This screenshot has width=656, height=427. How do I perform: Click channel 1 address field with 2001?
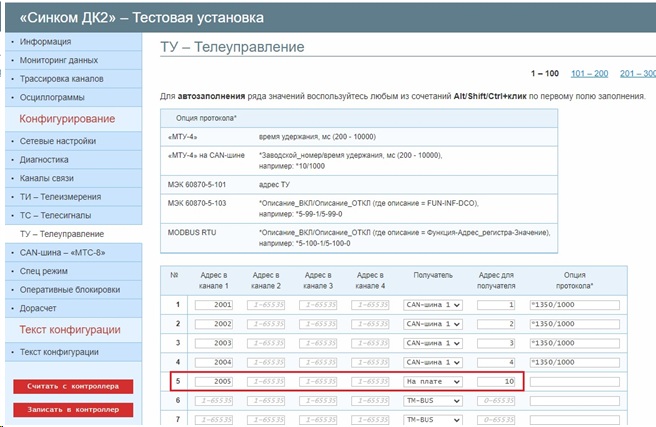pos(212,304)
